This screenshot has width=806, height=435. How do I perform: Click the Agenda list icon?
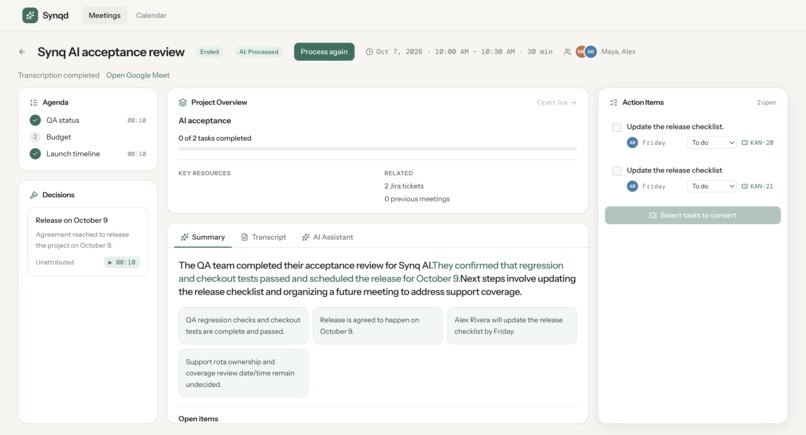coord(34,102)
